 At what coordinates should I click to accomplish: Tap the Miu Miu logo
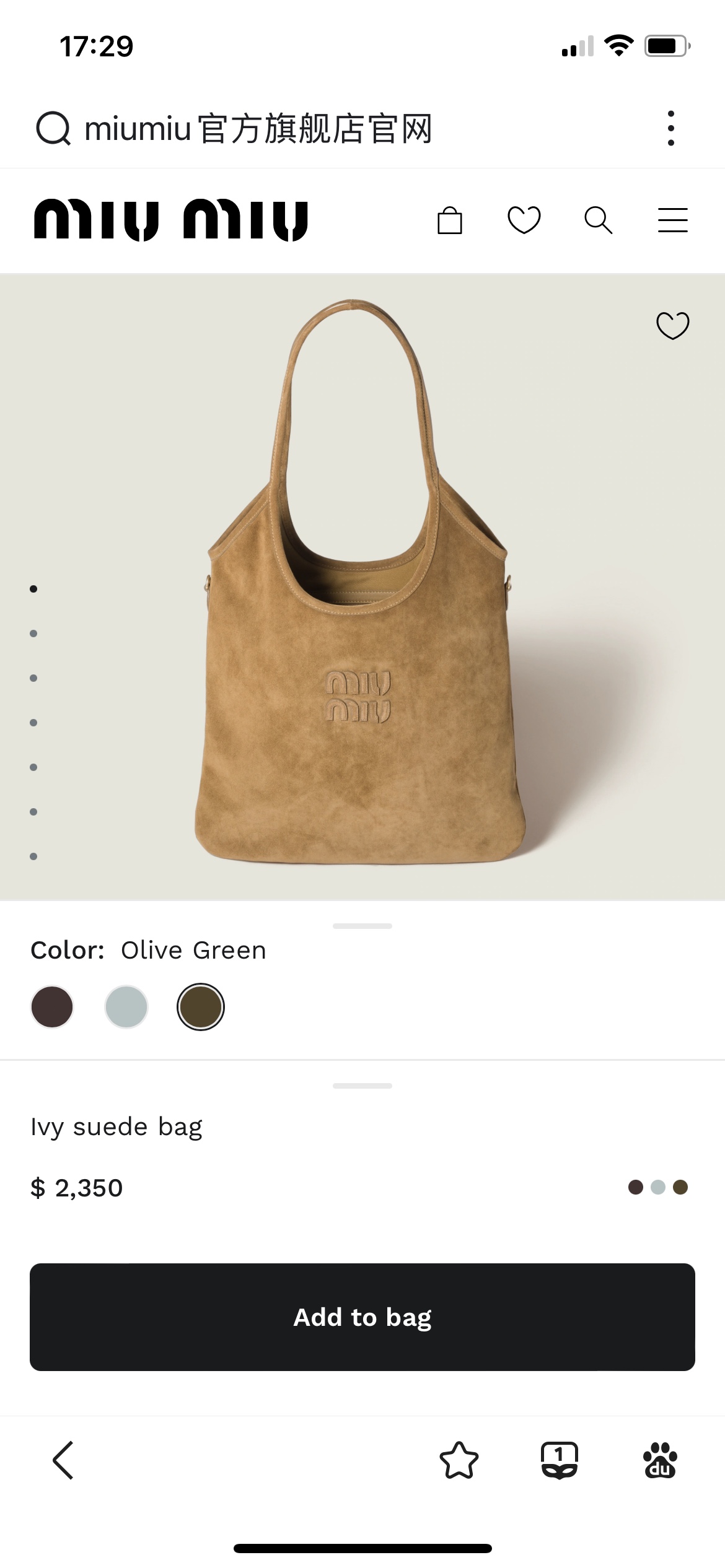[171, 220]
